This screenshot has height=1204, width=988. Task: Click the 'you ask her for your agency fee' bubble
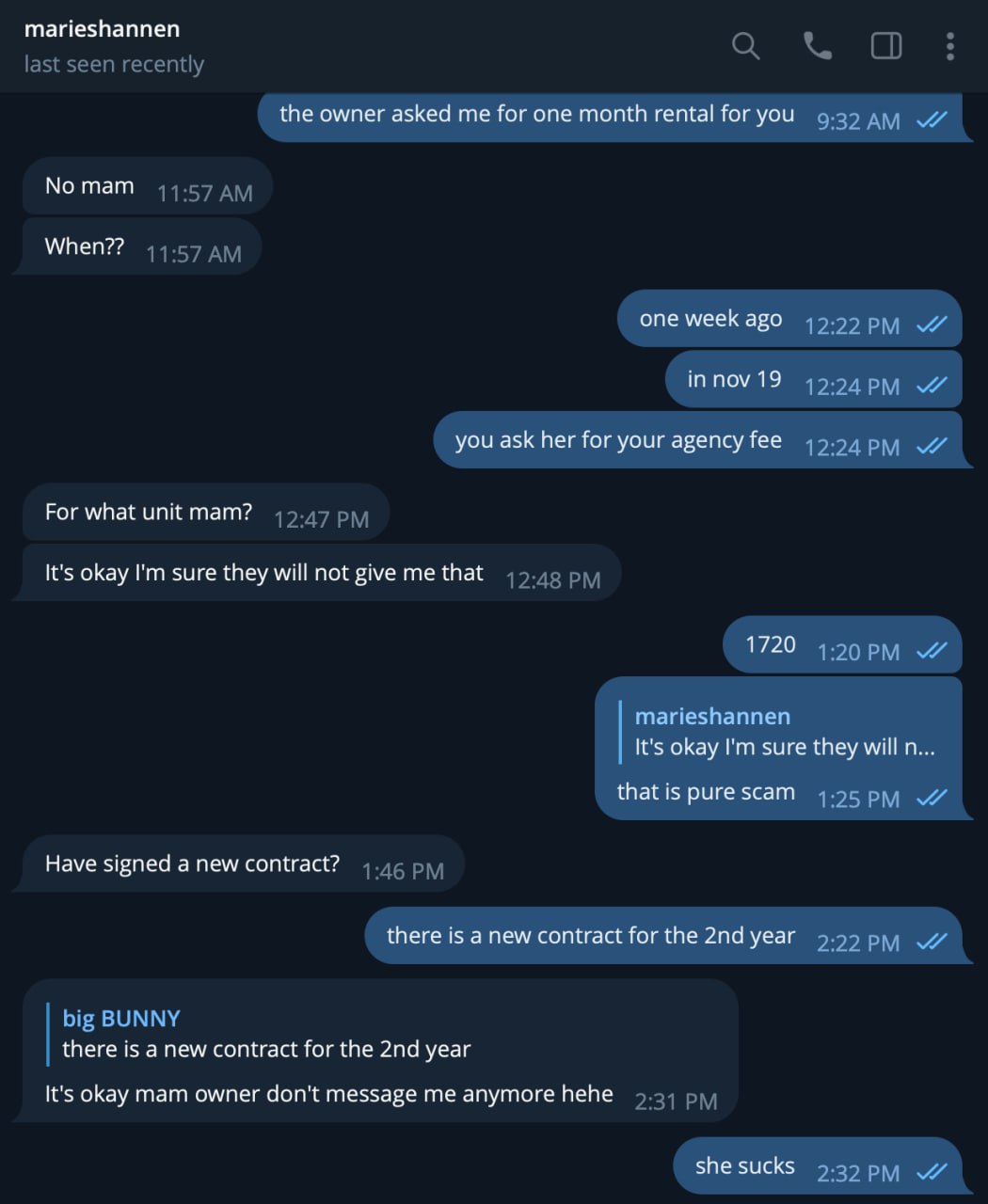pos(618,440)
